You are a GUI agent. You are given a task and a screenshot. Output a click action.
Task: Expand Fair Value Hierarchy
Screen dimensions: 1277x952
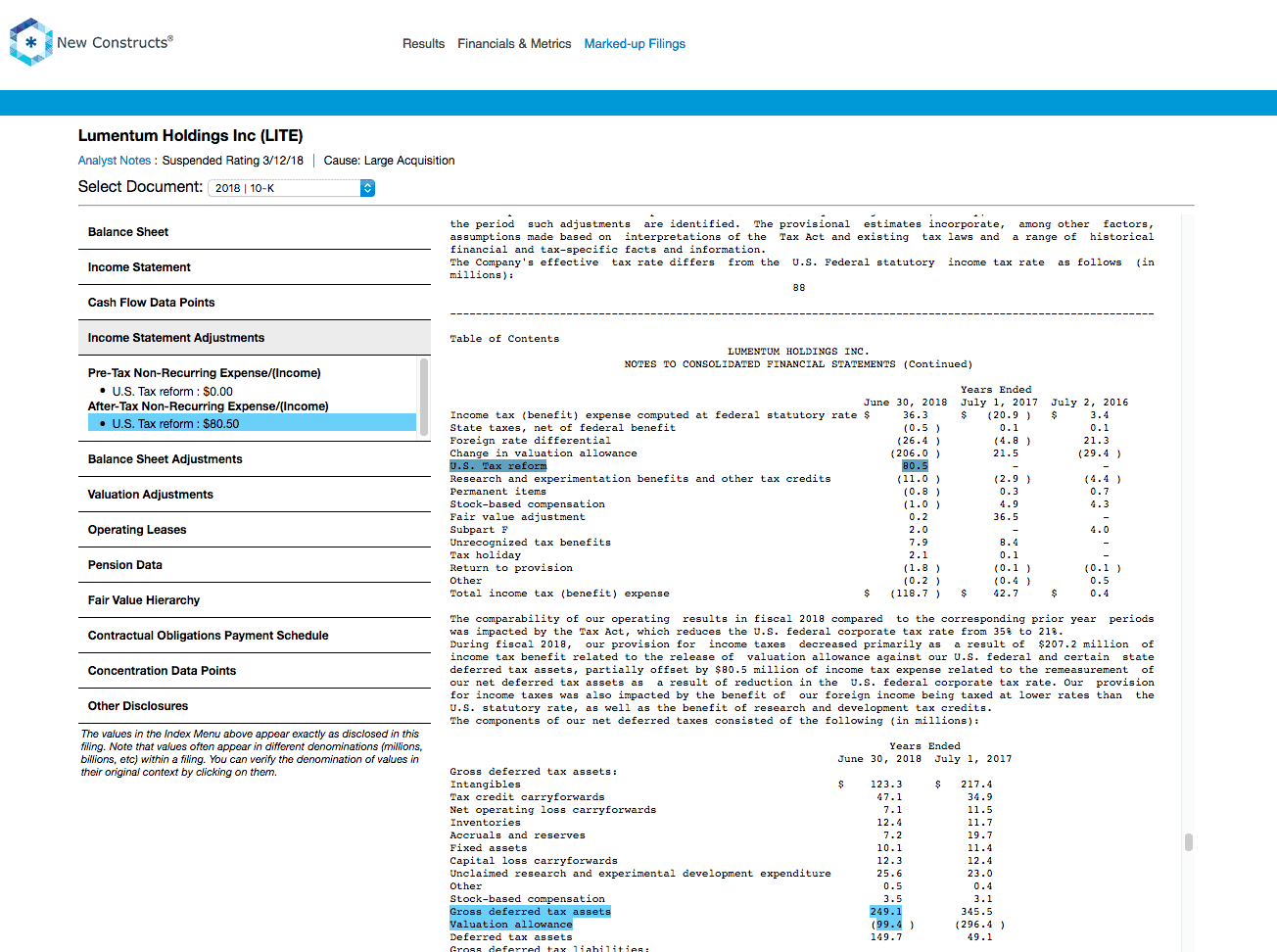click(255, 600)
